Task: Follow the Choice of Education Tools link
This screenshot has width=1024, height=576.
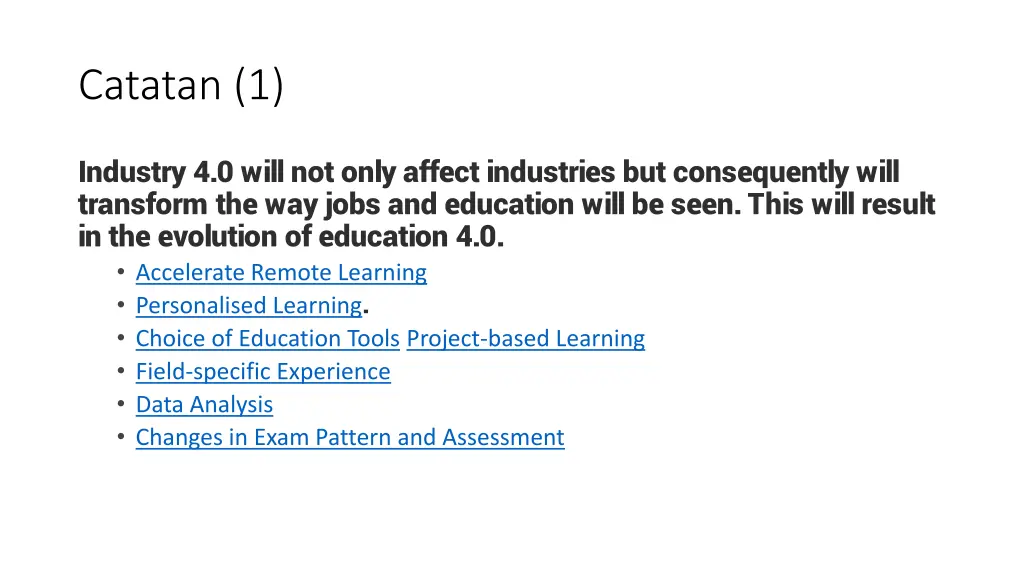Action: pos(268,338)
